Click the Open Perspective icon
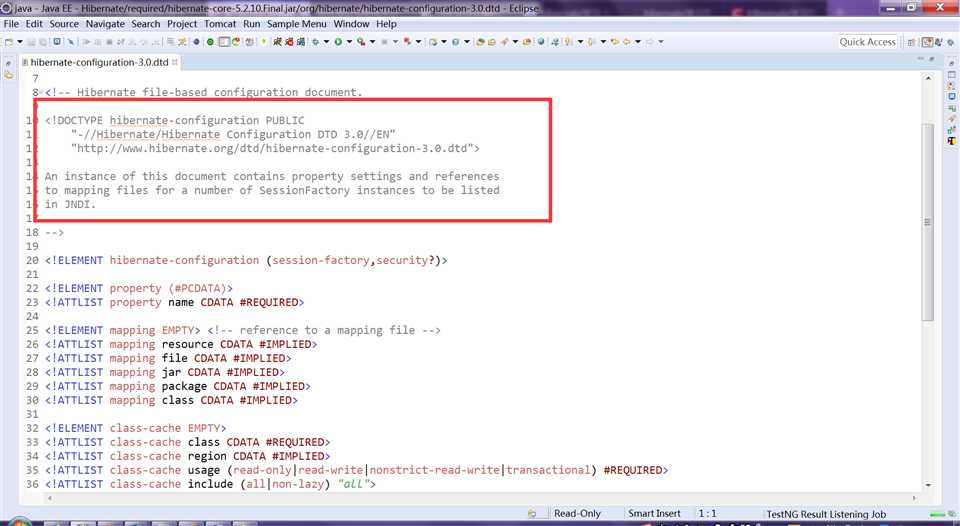The image size is (960, 526). [911, 42]
